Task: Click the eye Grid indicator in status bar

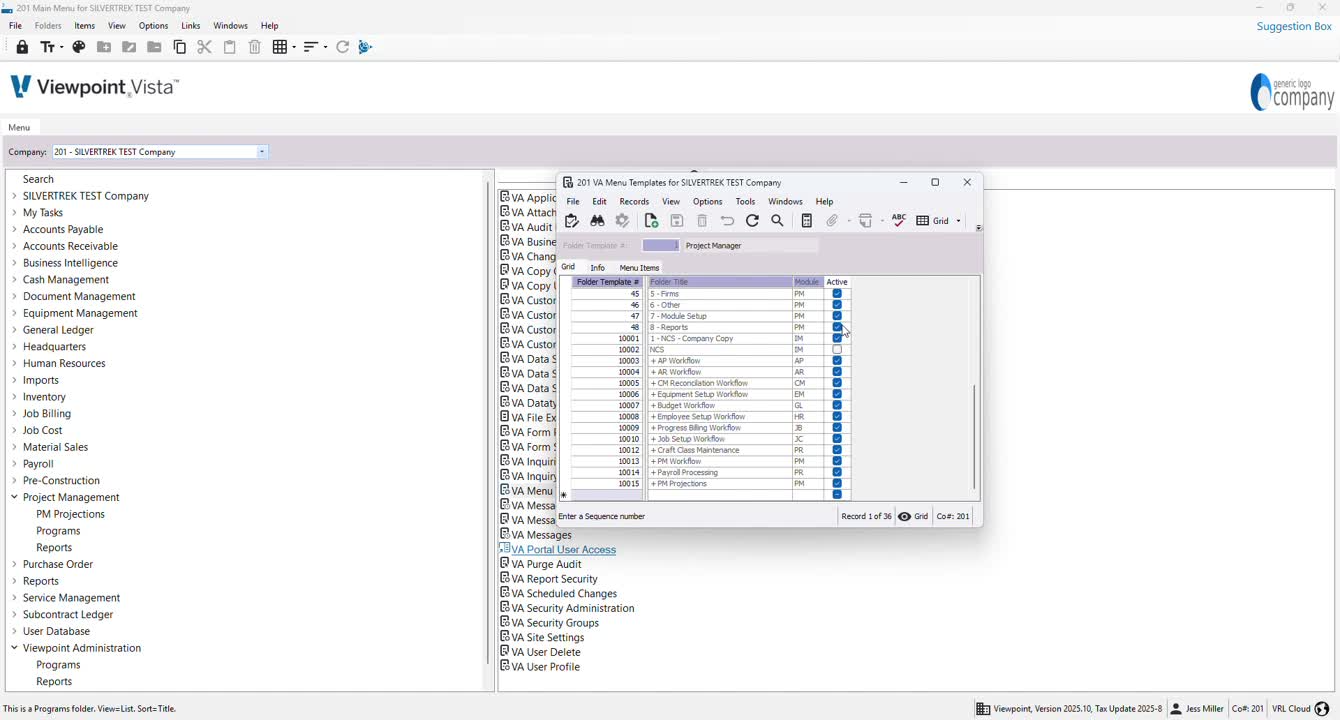Action: tap(913, 517)
